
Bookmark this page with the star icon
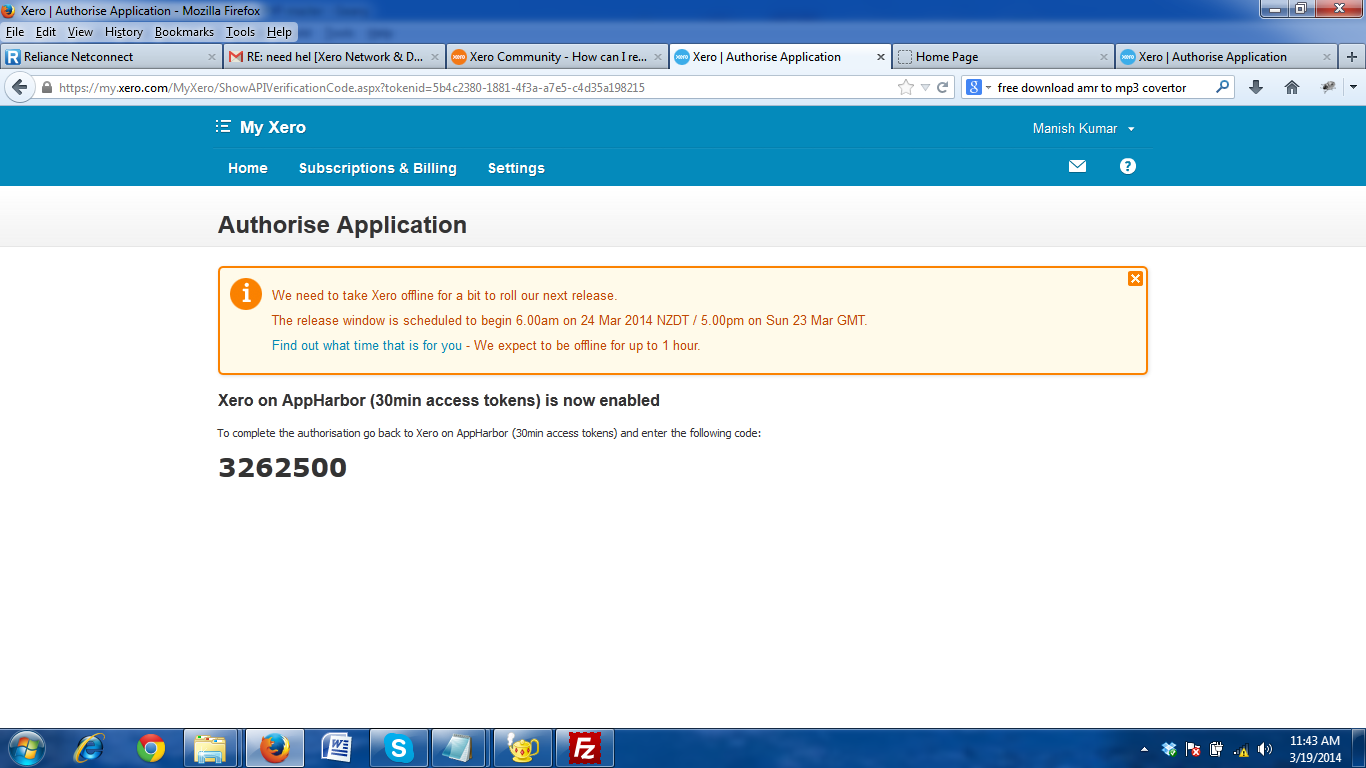[x=906, y=87]
